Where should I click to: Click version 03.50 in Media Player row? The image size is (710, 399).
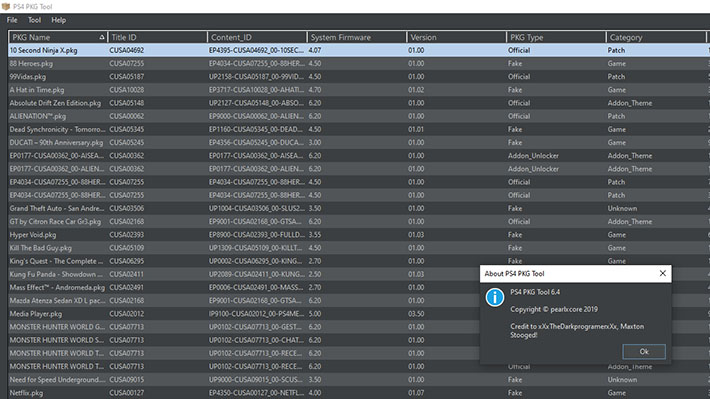click(x=416, y=313)
